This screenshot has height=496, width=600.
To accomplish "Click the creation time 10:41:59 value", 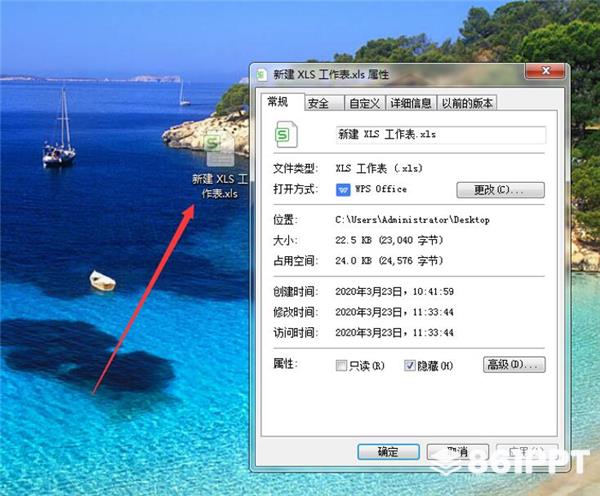I will [x=433, y=292].
